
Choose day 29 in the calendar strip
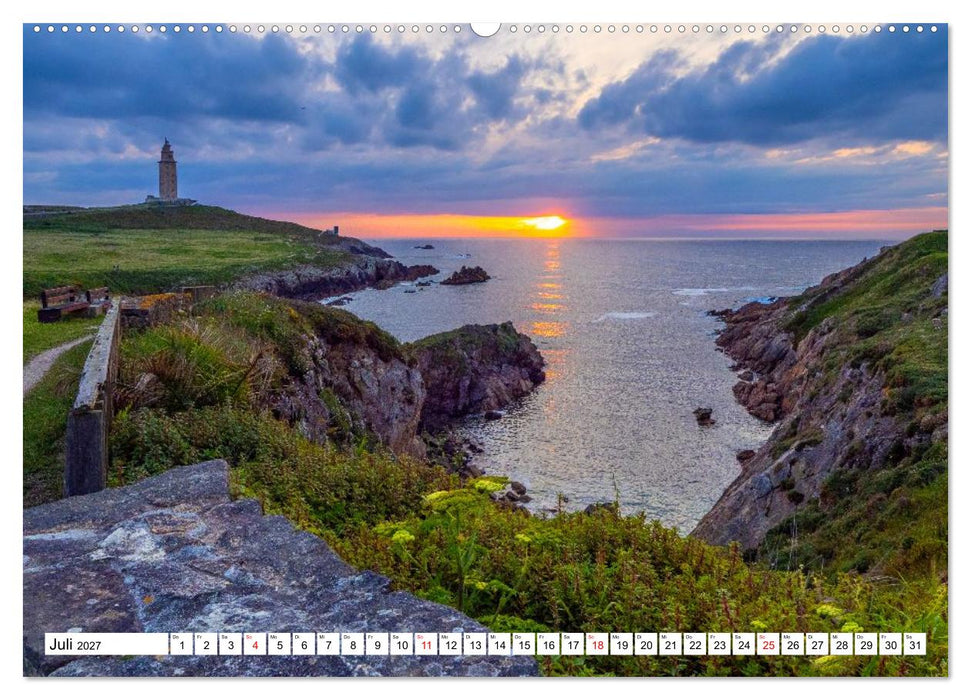[x=866, y=644]
